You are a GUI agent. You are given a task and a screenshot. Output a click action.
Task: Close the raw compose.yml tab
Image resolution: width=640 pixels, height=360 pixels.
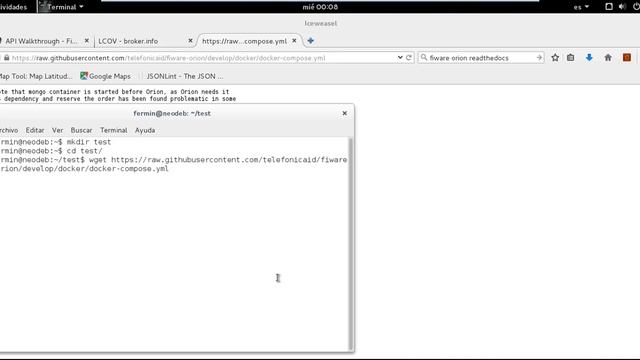click(294, 41)
